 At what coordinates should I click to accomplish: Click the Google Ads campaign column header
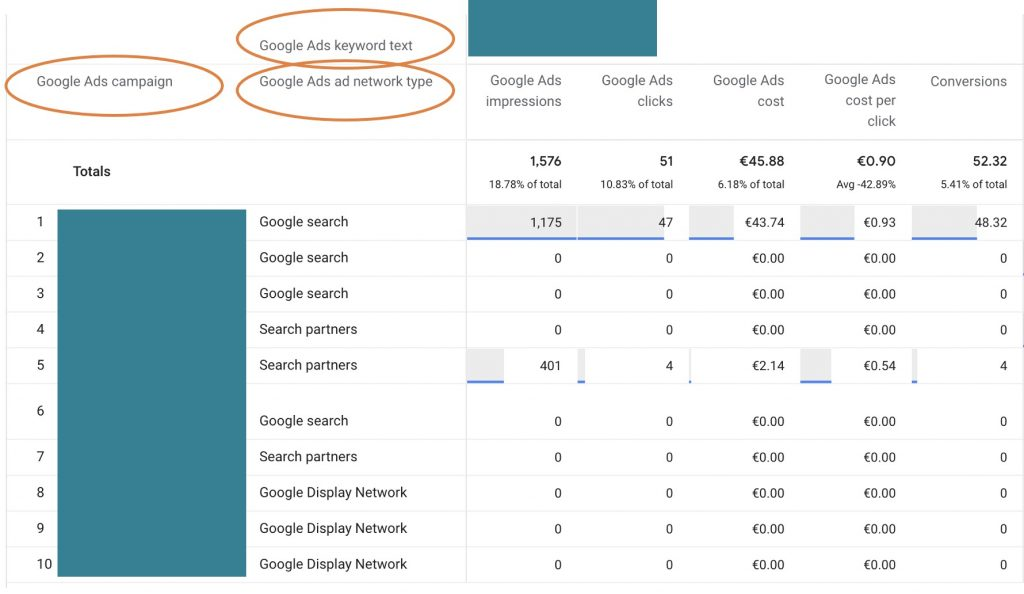point(104,81)
